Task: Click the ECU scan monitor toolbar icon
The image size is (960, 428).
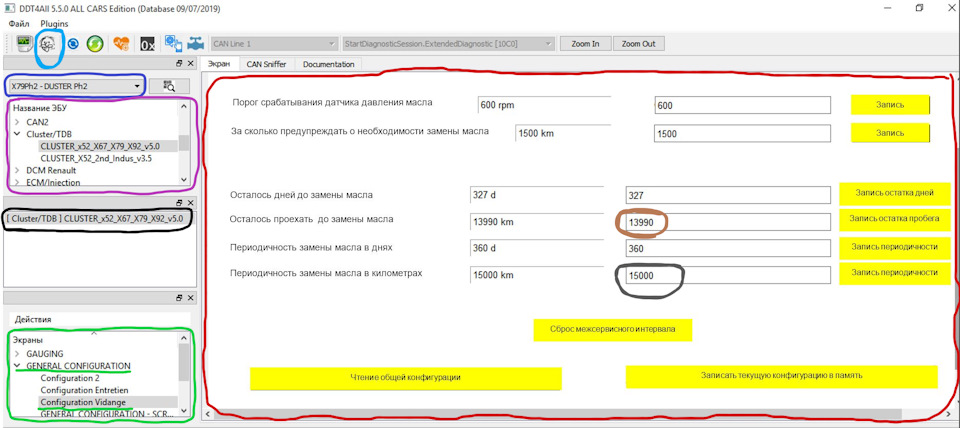Action: (x=24, y=44)
